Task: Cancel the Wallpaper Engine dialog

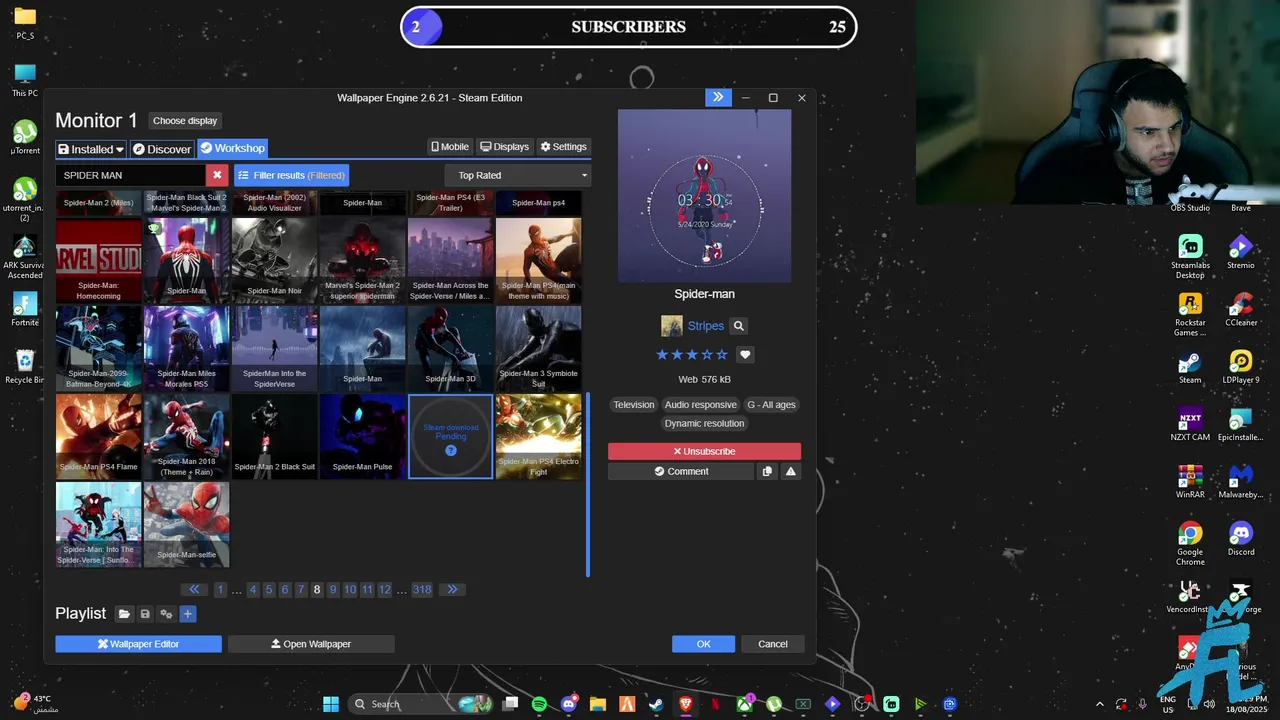Action: click(772, 644)
